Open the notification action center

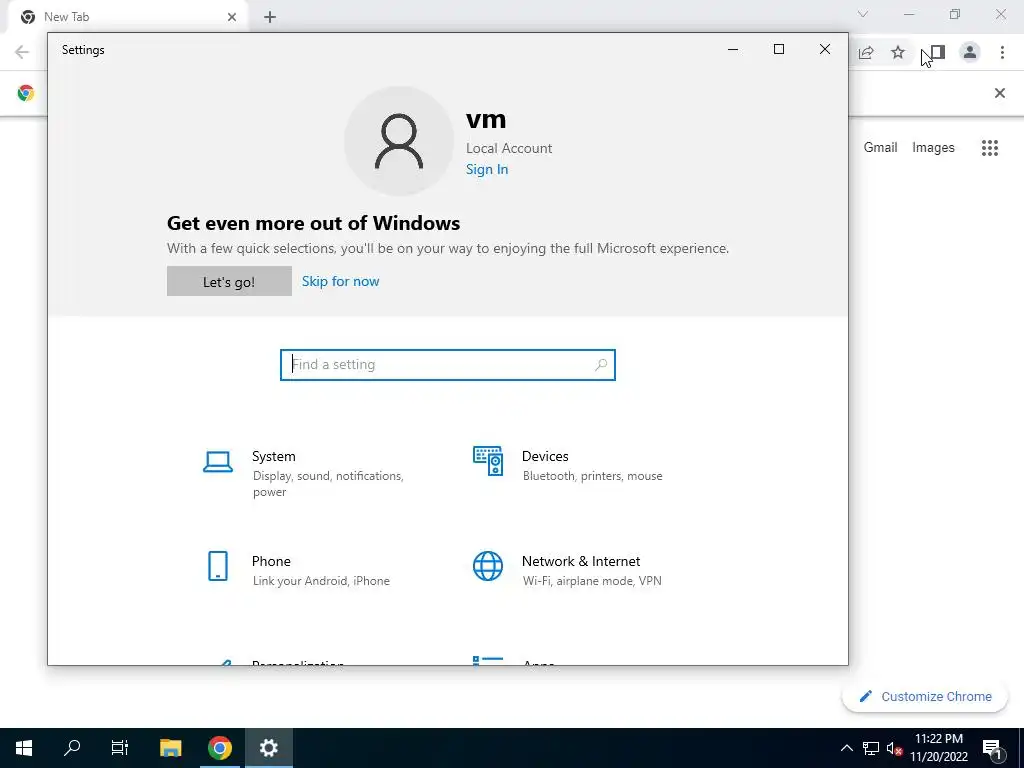coord(992,748)
